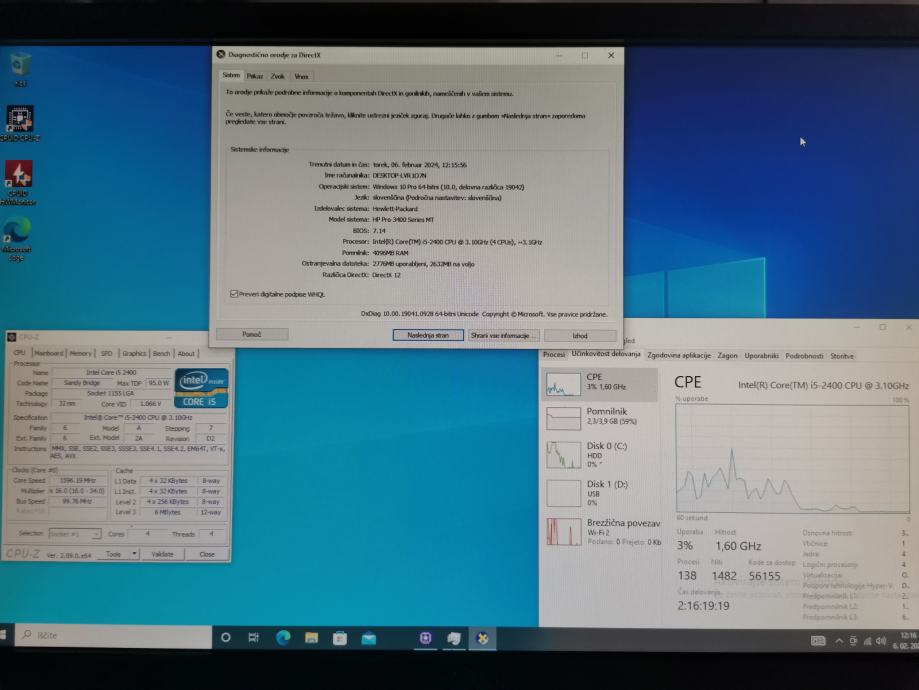
Task: Open Cortana circle icon on taskbar
Action: (x=226, y=638)
